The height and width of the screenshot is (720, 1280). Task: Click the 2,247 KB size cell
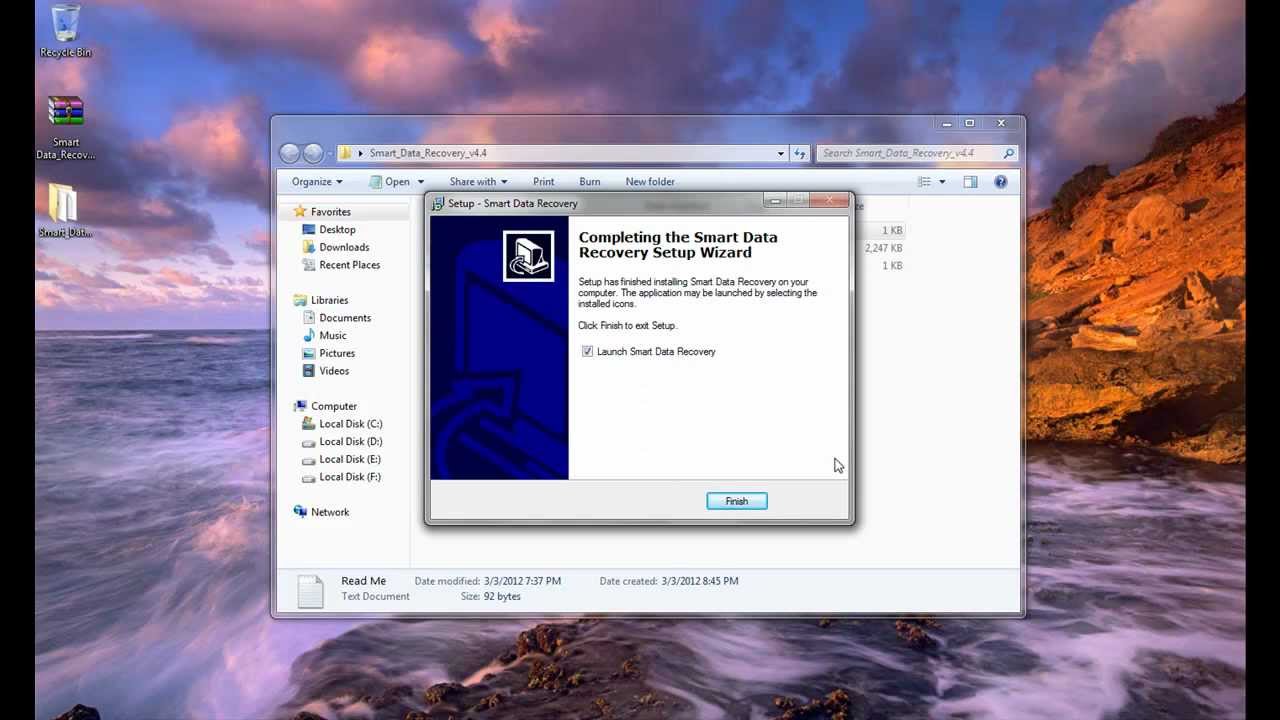[x=884, y=248]
